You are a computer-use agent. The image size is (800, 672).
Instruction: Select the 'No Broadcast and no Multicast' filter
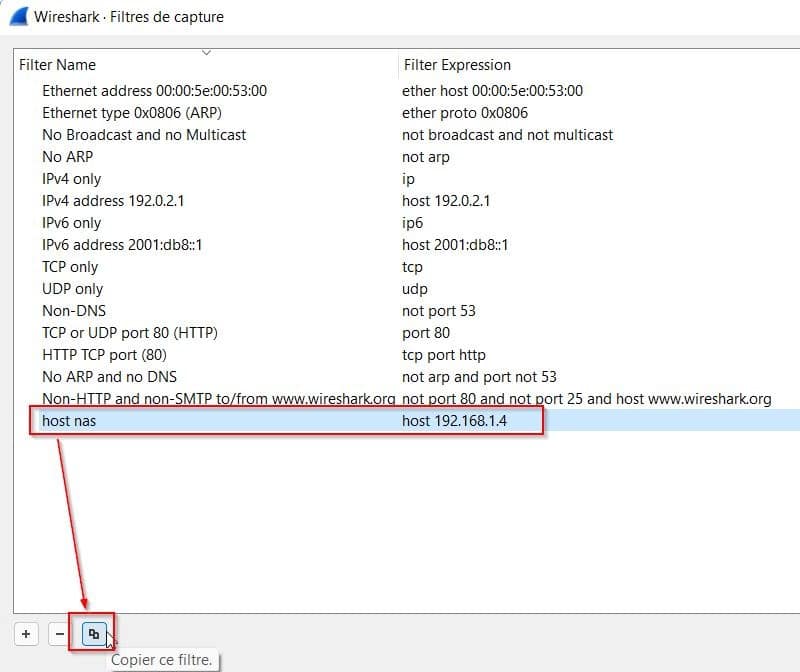[144, 135]
